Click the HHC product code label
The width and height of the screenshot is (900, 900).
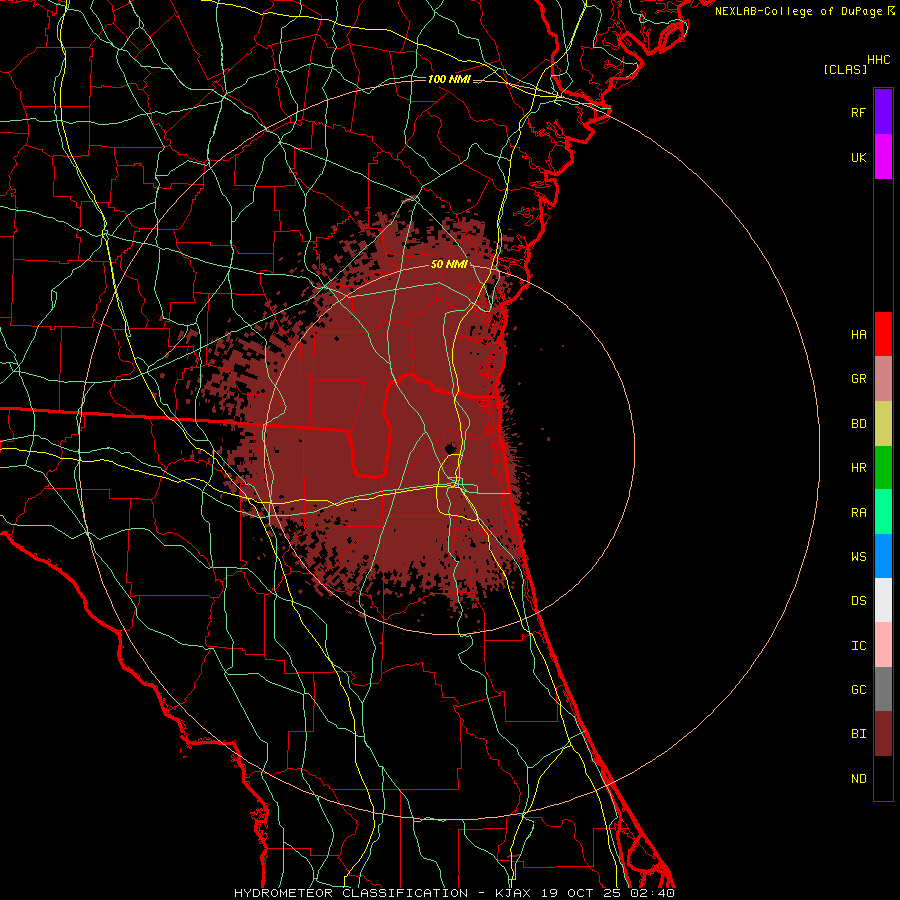[x=879, y=60]
